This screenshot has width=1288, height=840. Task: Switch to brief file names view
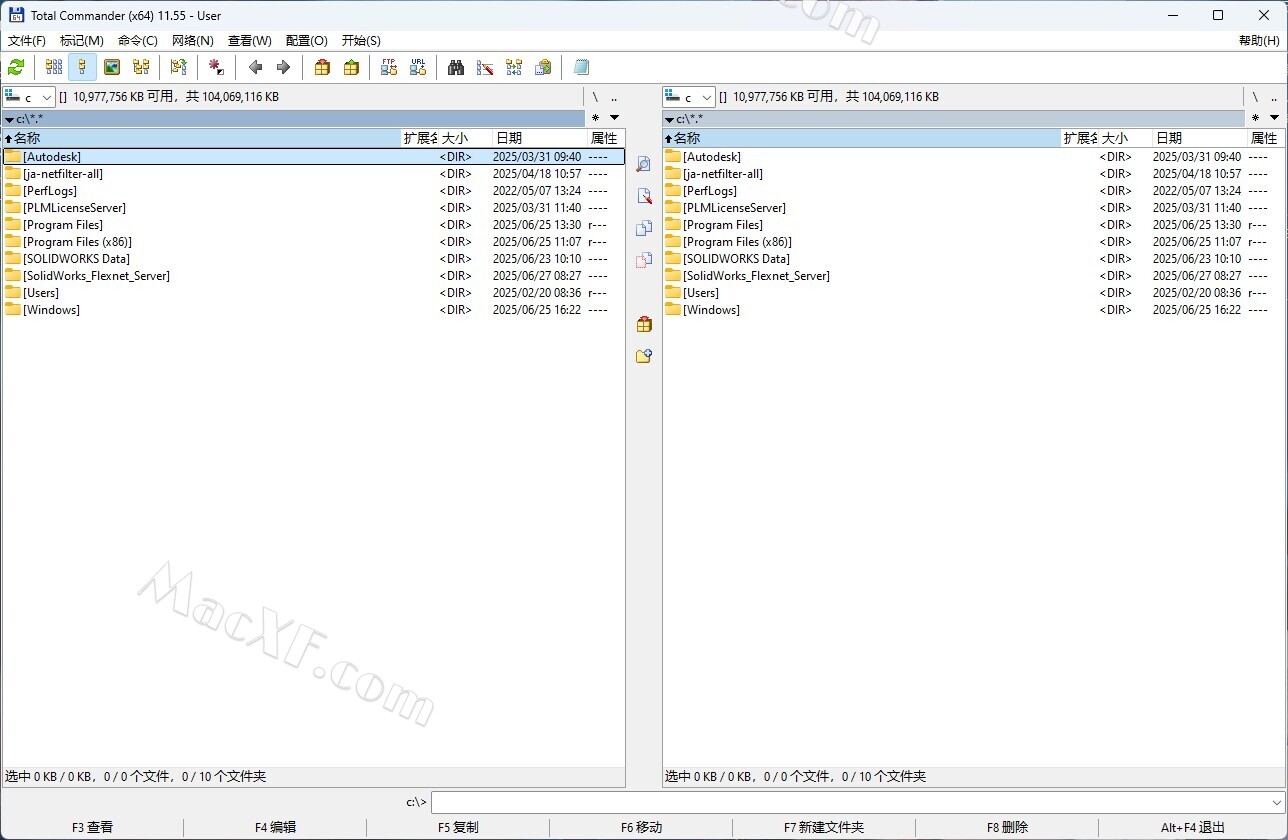[54, 67]
